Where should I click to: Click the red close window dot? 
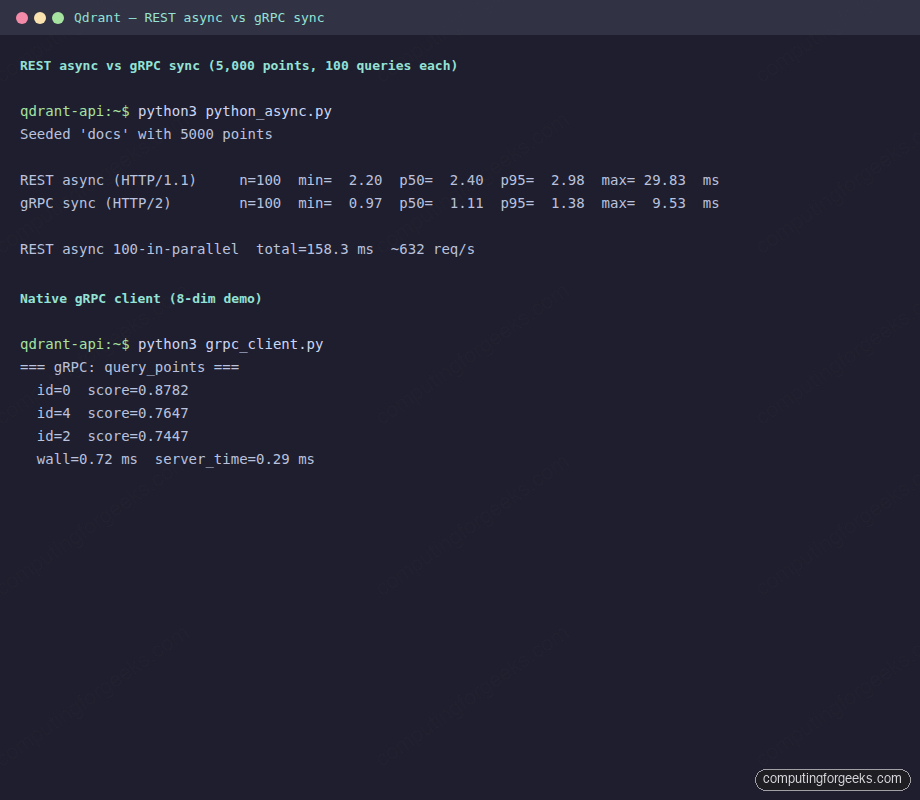point(22,18)
